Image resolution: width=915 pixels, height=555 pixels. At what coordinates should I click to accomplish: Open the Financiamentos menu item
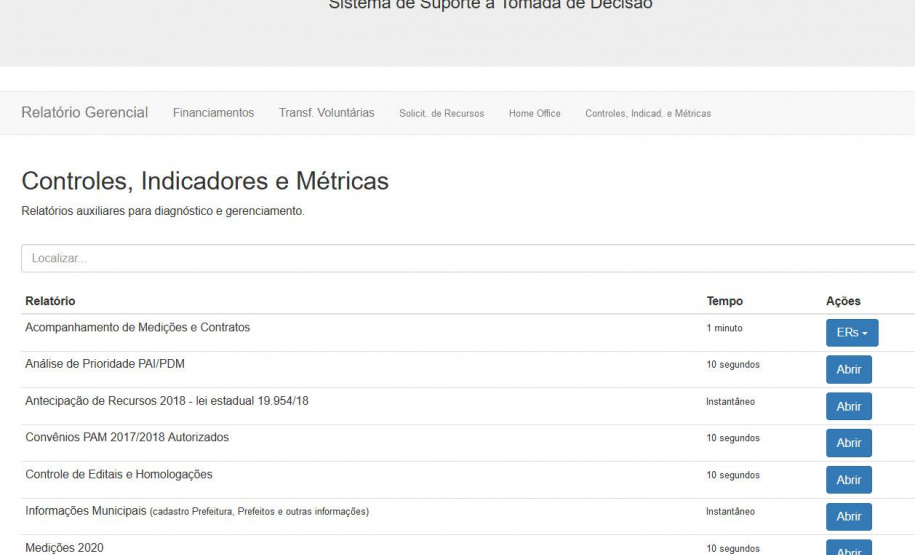point(214,113)
